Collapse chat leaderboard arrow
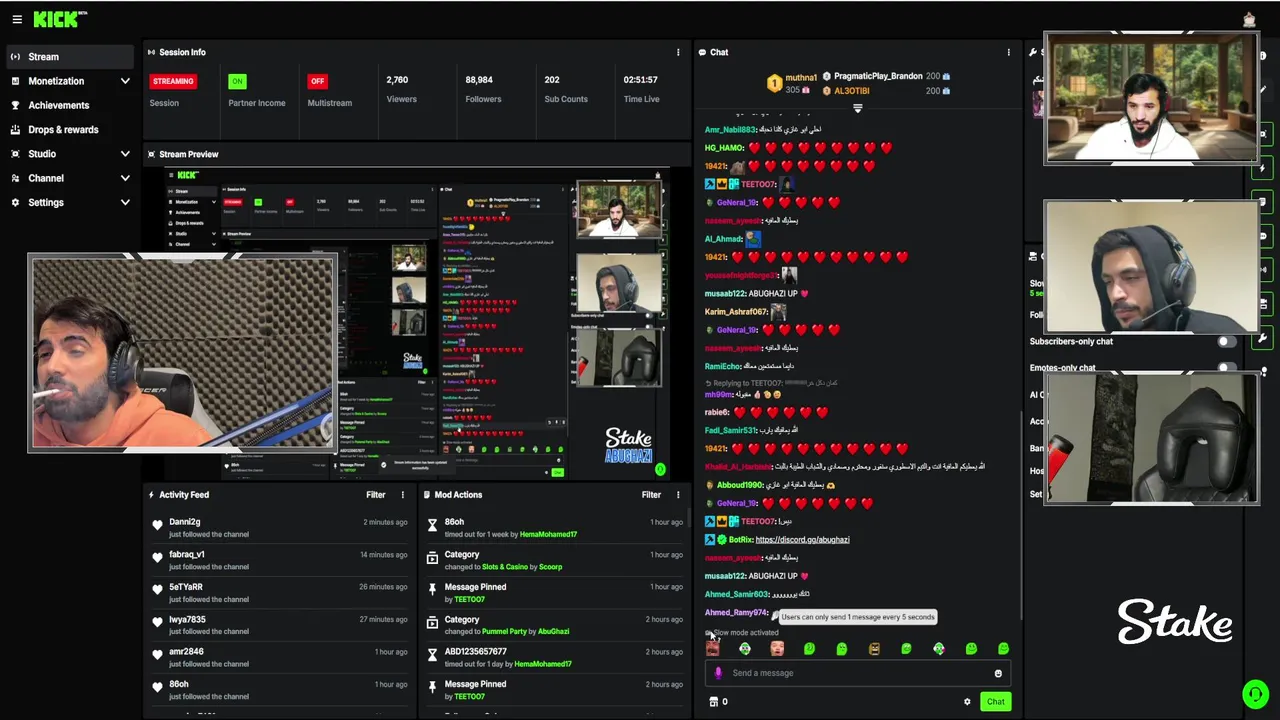Image resolution: width=1280 pixels, height=720 pixels. 857,107
